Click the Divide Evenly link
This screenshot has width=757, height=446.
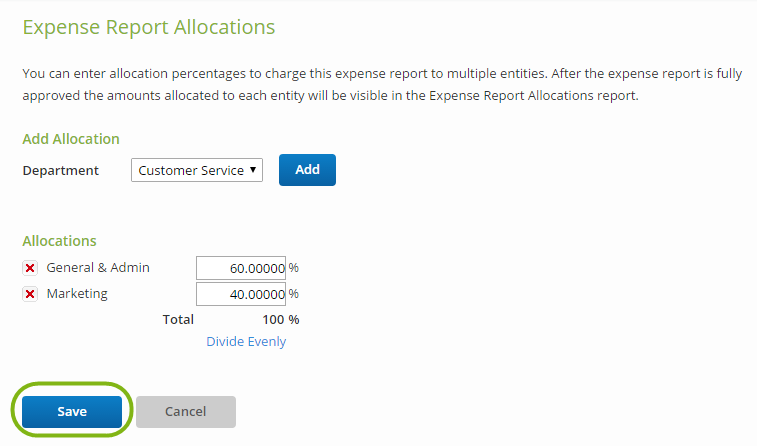point(246,342)
